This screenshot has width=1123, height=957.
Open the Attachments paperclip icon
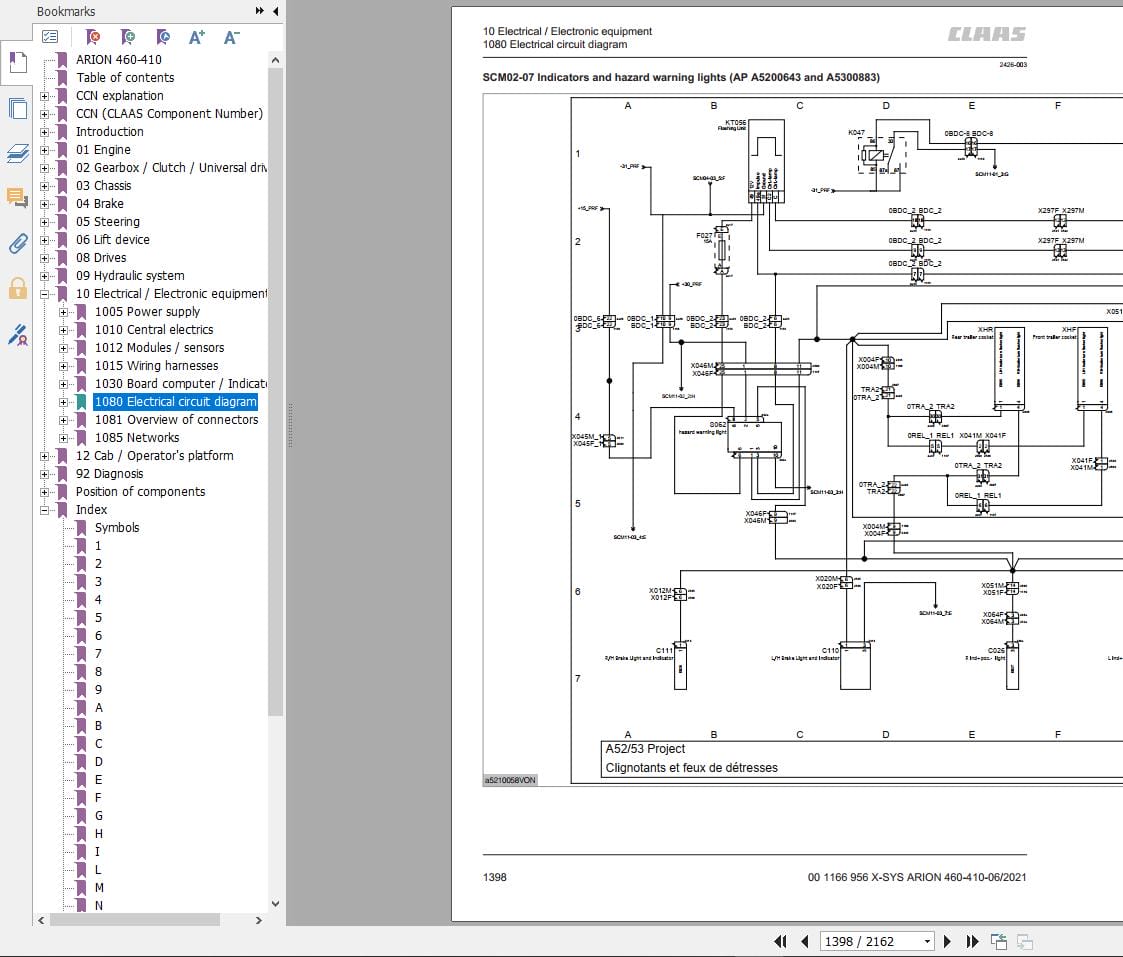[x=17, y=244]
